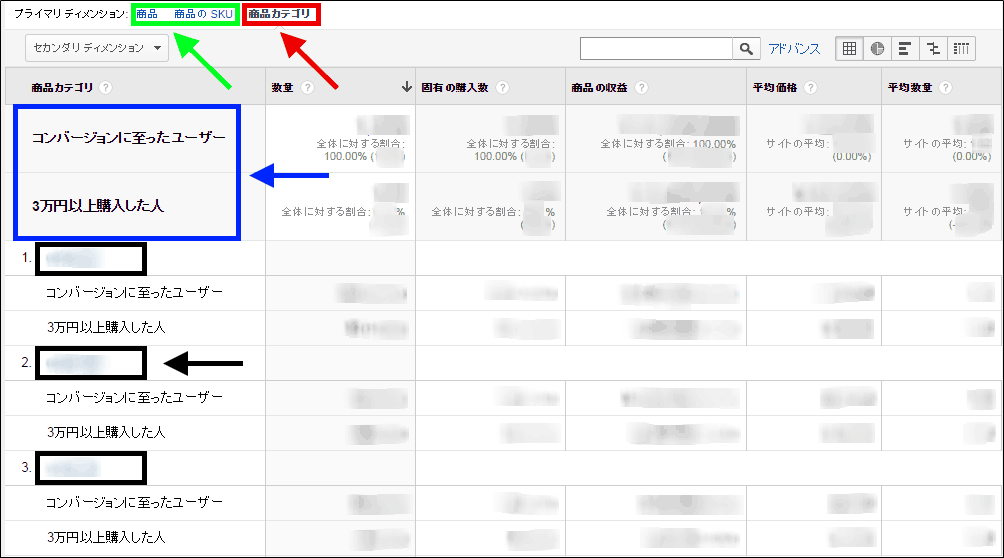This screenshot has height=558, width=1004.
Task: Click the magnifier search button
Action: click(x=746, y=49)
